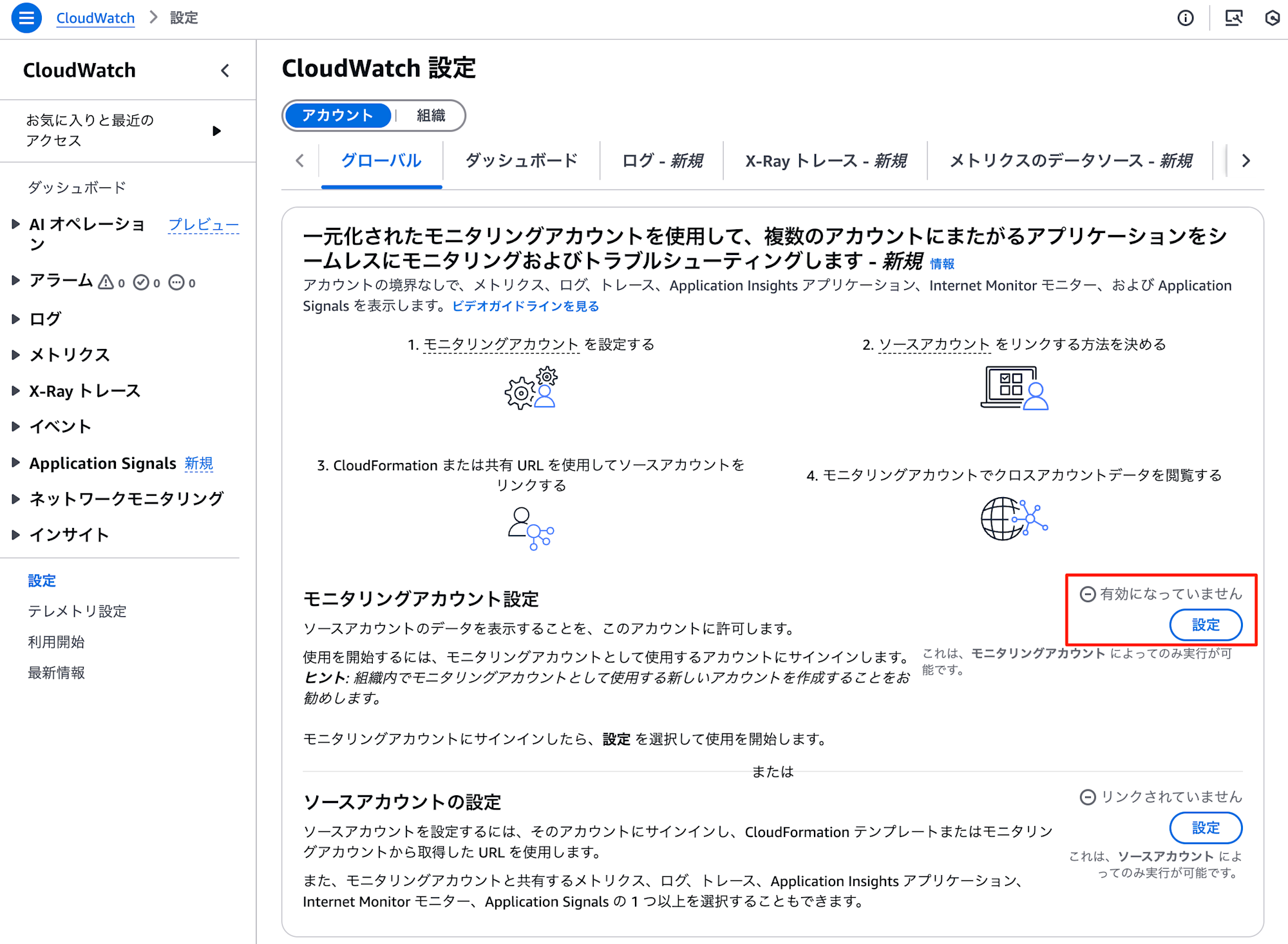The image size is (1288, 944).
Task: Open テレメトリ設定 in the sidebar
Action: click(x=77, y=611)
